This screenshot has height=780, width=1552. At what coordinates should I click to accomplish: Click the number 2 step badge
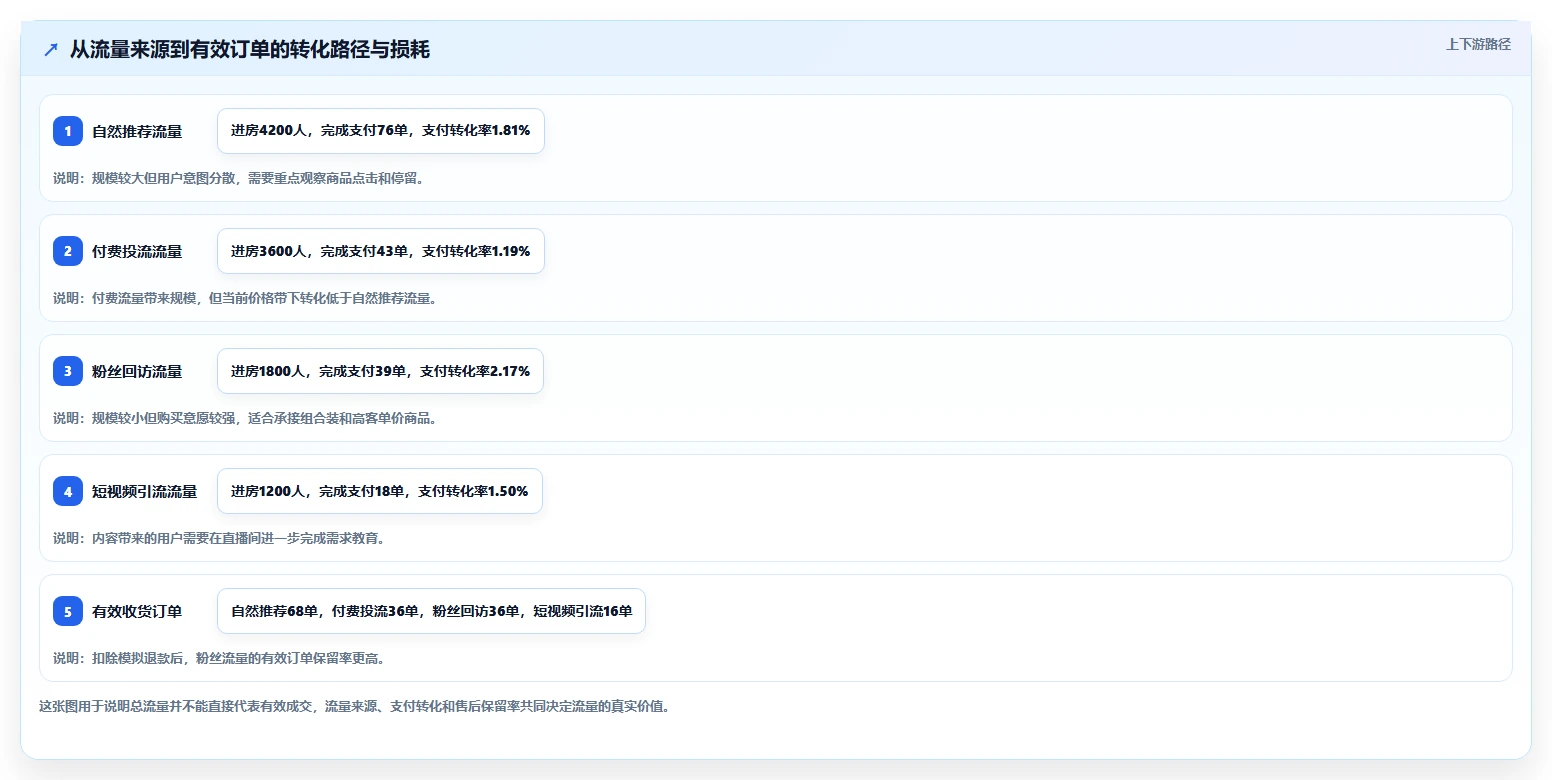[x=68, y=251]
